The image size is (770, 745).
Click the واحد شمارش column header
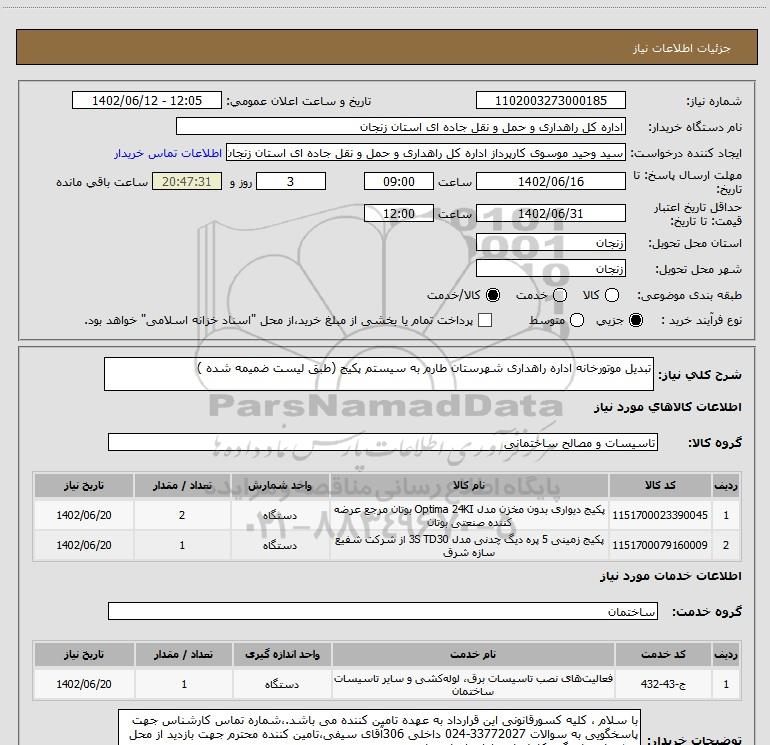click(x=279, y=485)
